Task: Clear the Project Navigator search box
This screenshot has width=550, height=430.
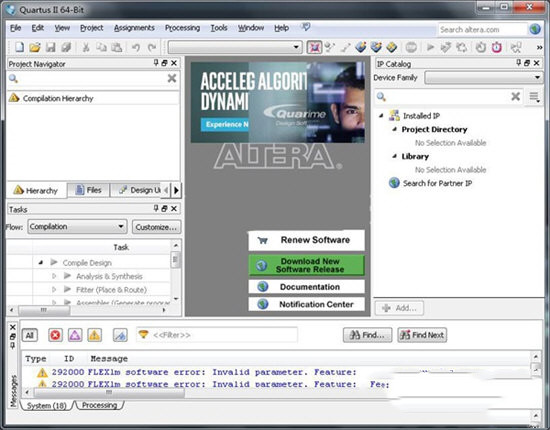Action: point(172,78)
